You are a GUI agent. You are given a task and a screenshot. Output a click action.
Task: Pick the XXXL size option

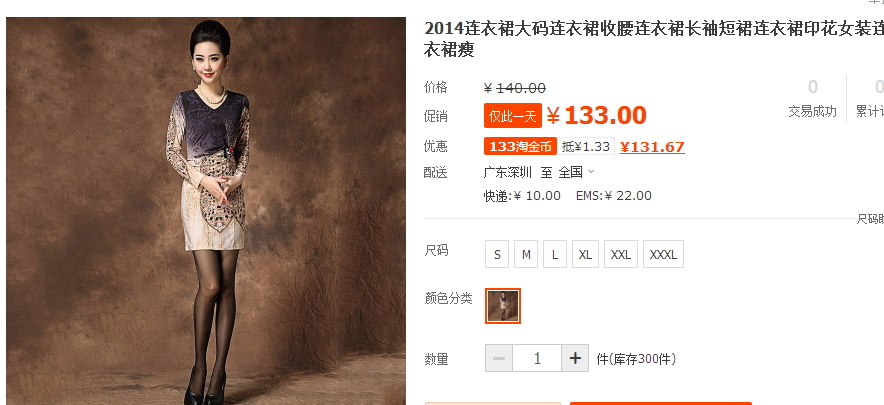click(663, 254)
